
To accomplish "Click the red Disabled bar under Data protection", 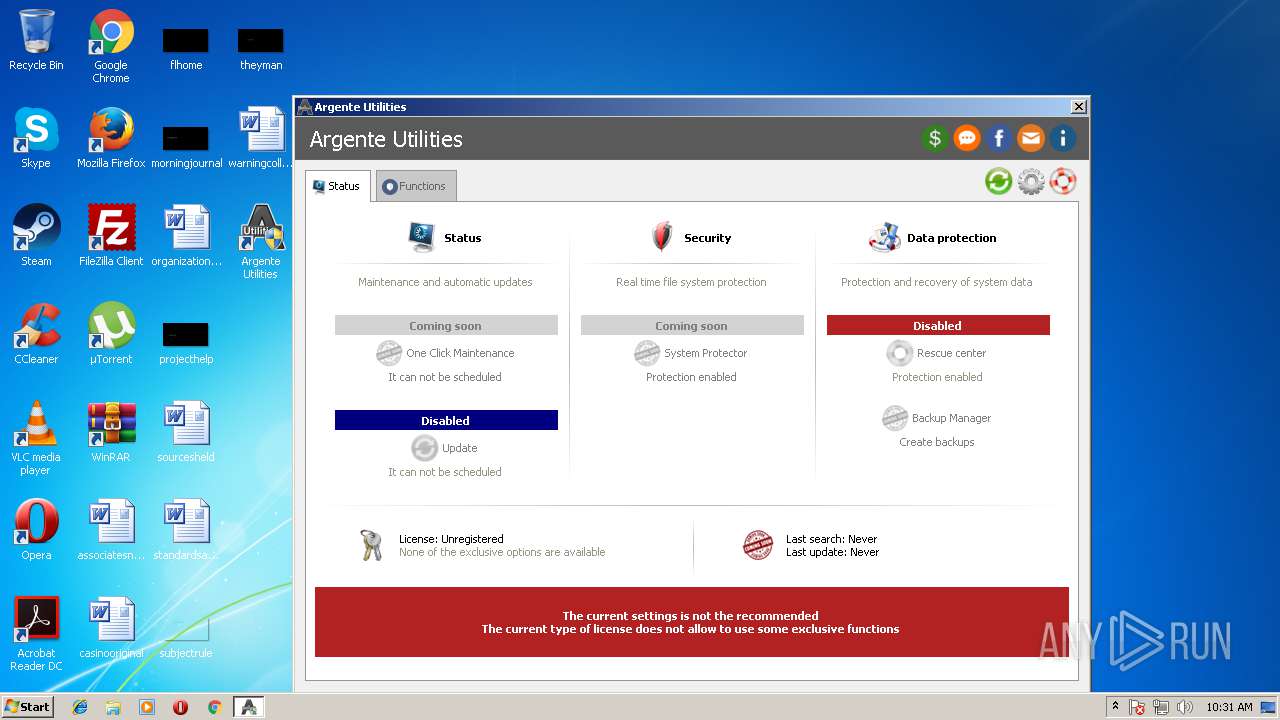I will click(x=938, y=325).
